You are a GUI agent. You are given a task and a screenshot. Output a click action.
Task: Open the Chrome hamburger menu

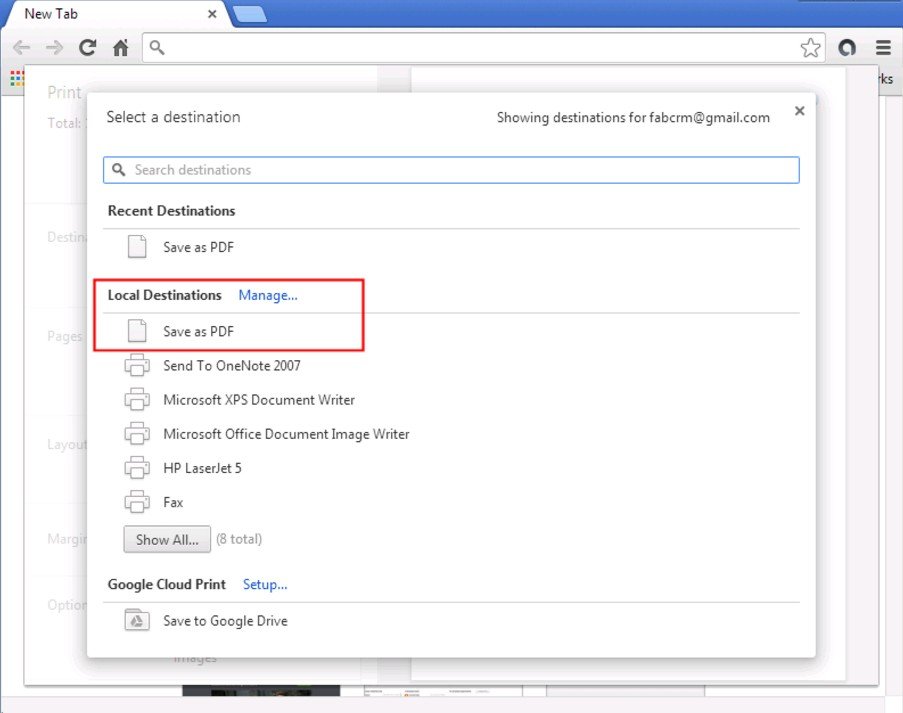pos(883,47)
